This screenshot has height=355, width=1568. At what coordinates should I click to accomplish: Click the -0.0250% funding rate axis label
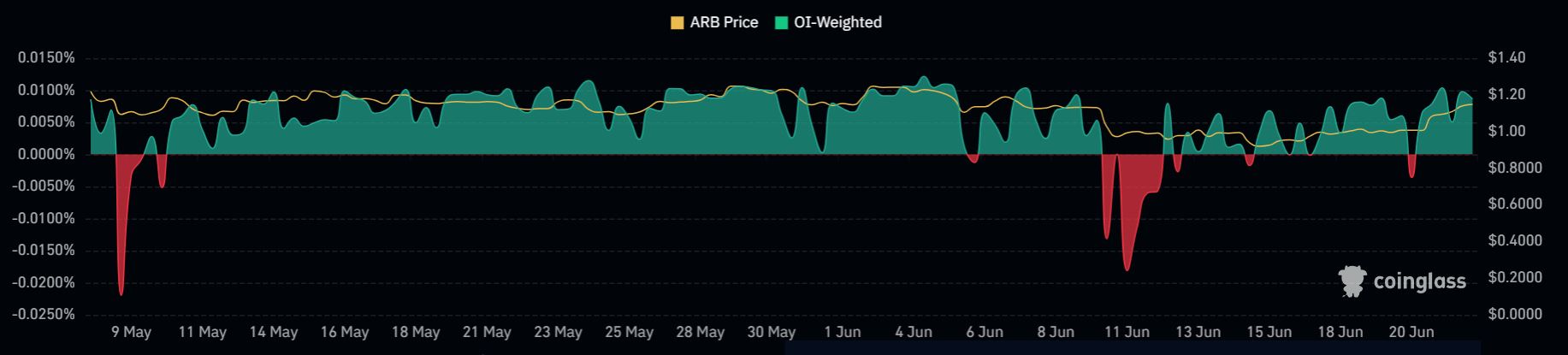(44, 315)
